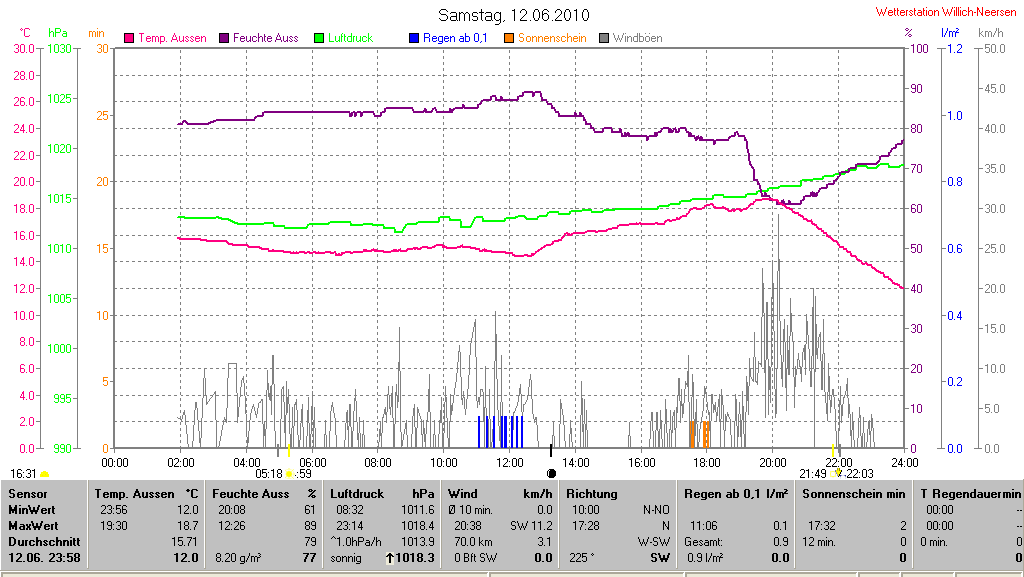The width and height of the screenshot is (1024, 577).
Task: Click the °C axis unit label
Action: (25, 33)
